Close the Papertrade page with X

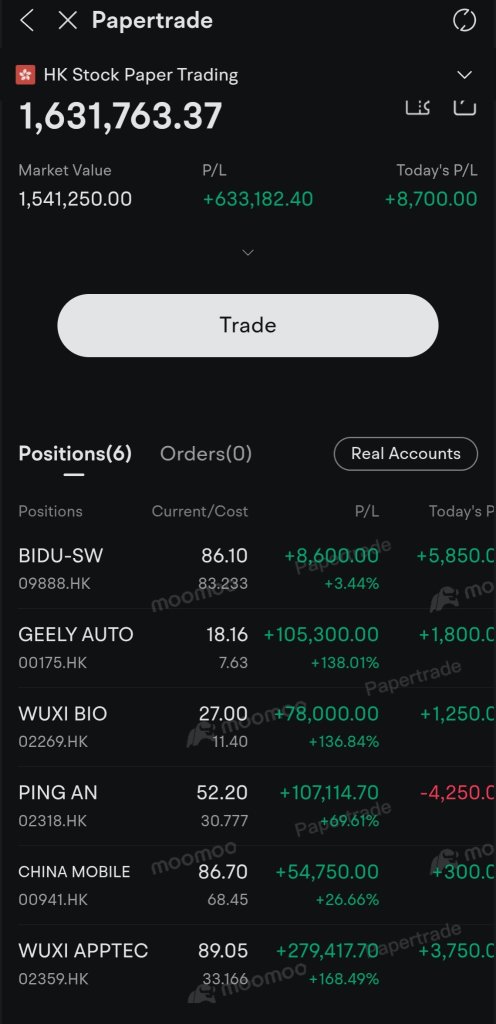coord(67,20)
